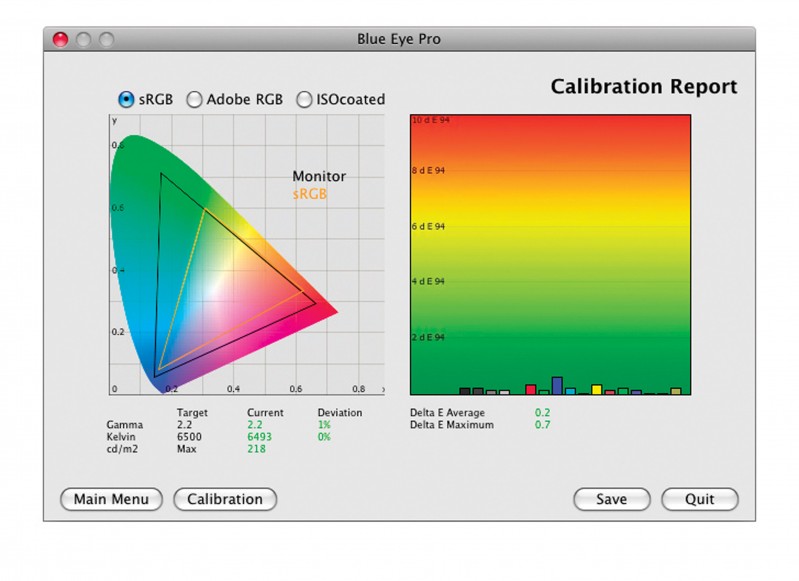Click the orange sRGB legend label
This screenshot has width=799, height=581.
(310, 194)
